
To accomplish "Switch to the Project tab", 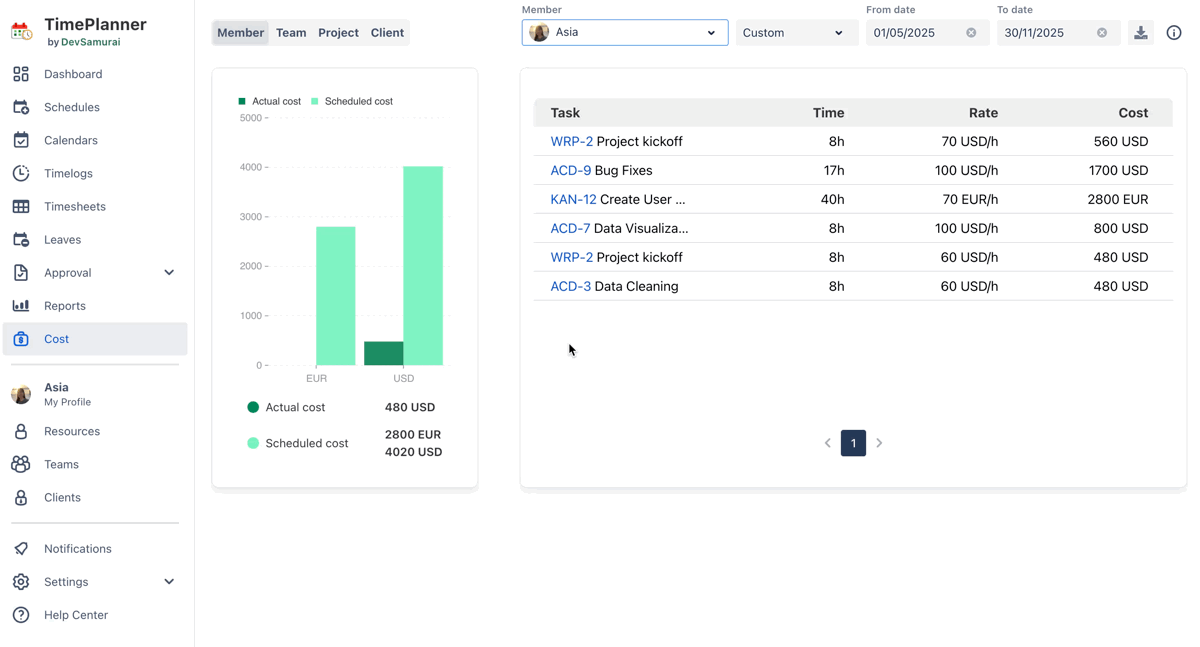I will click(x=338, y=33).
